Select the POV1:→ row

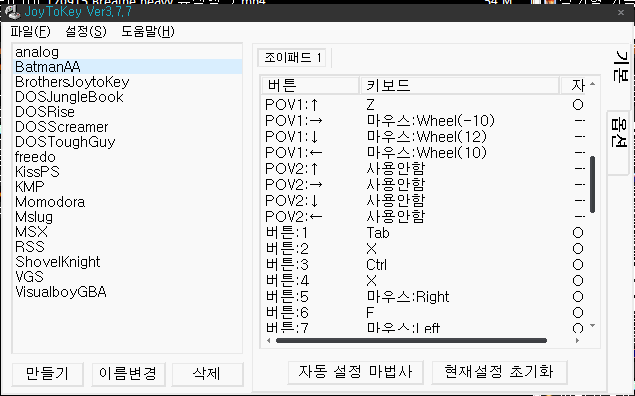pyautogui.click(x=424, y=121)
